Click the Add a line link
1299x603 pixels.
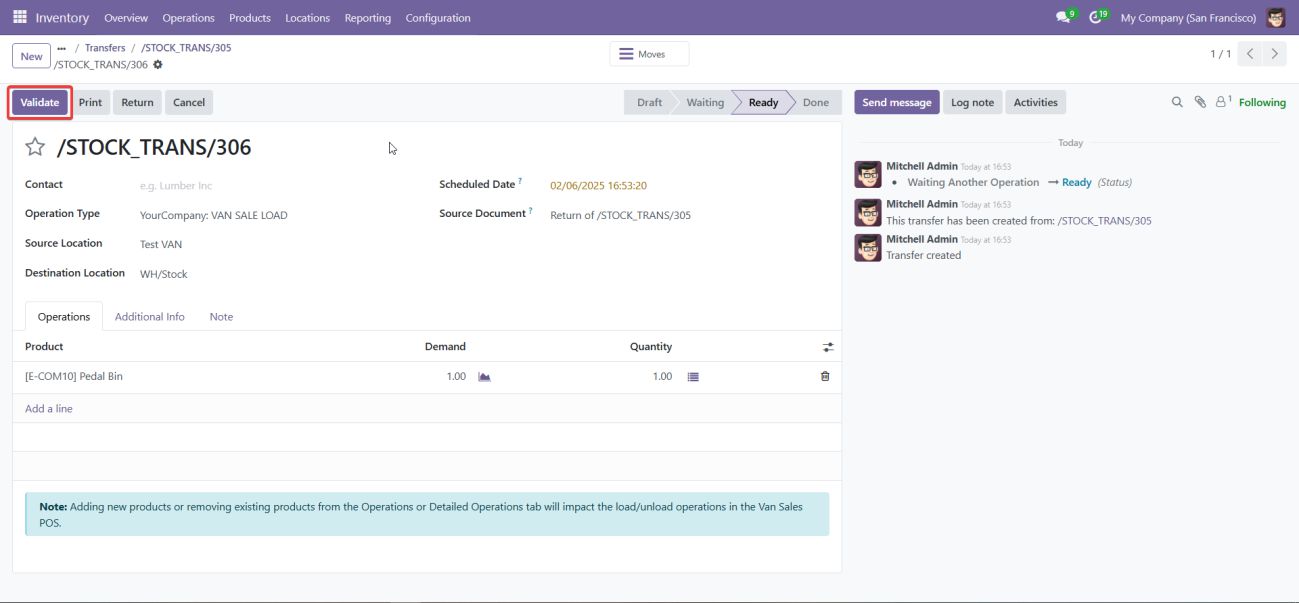coord(49,409)
